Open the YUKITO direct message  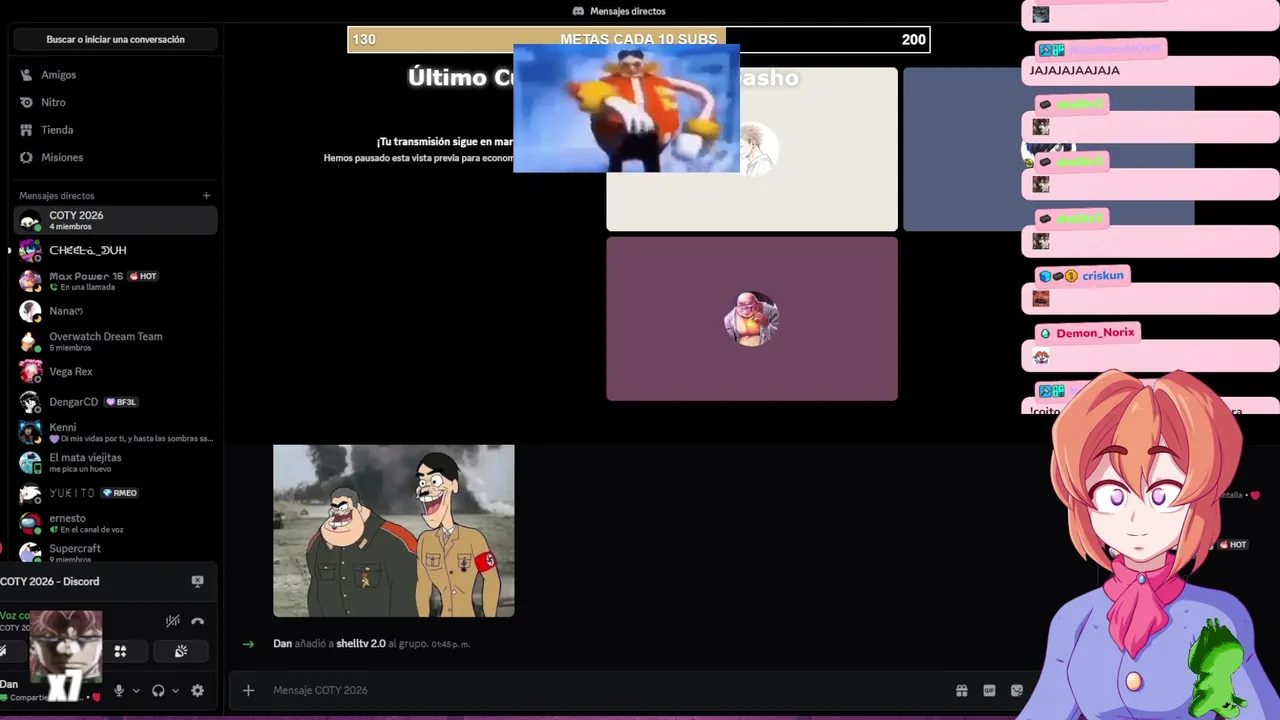click(x=115, y=493)
